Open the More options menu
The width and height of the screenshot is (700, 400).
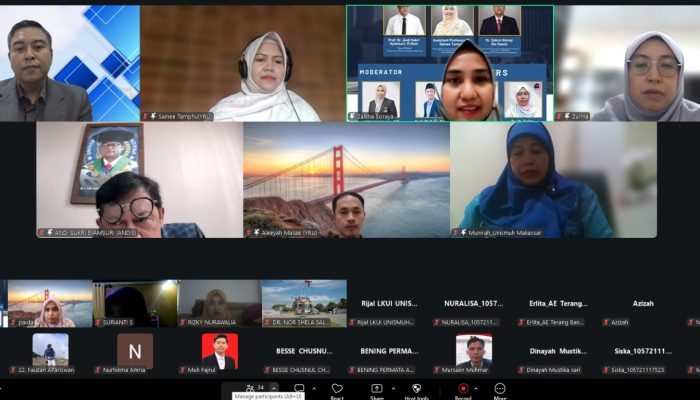[500, 388]
